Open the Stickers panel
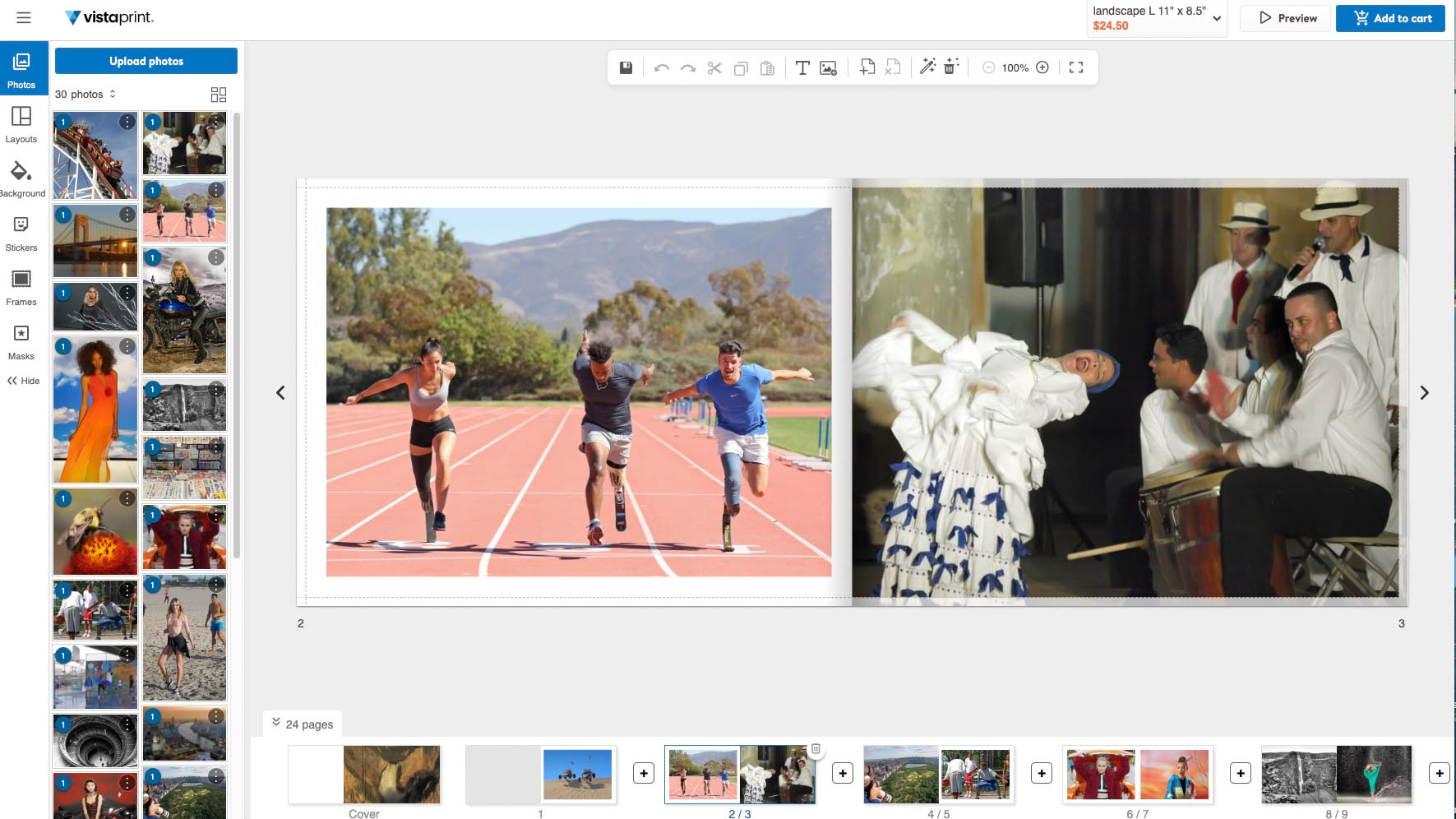Screen dimensions: 1456x819 pos(21,234)
